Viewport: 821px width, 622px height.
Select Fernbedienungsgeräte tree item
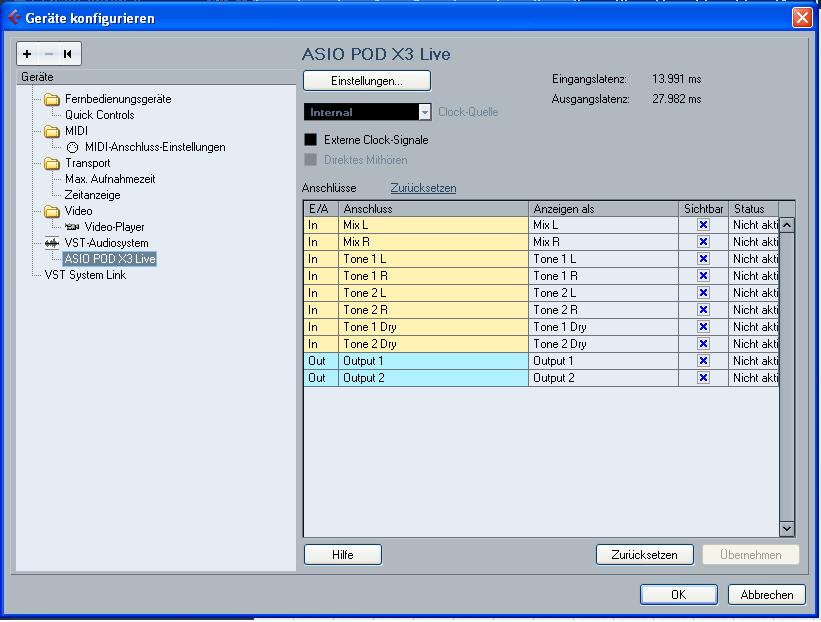(x=118, y=99)
